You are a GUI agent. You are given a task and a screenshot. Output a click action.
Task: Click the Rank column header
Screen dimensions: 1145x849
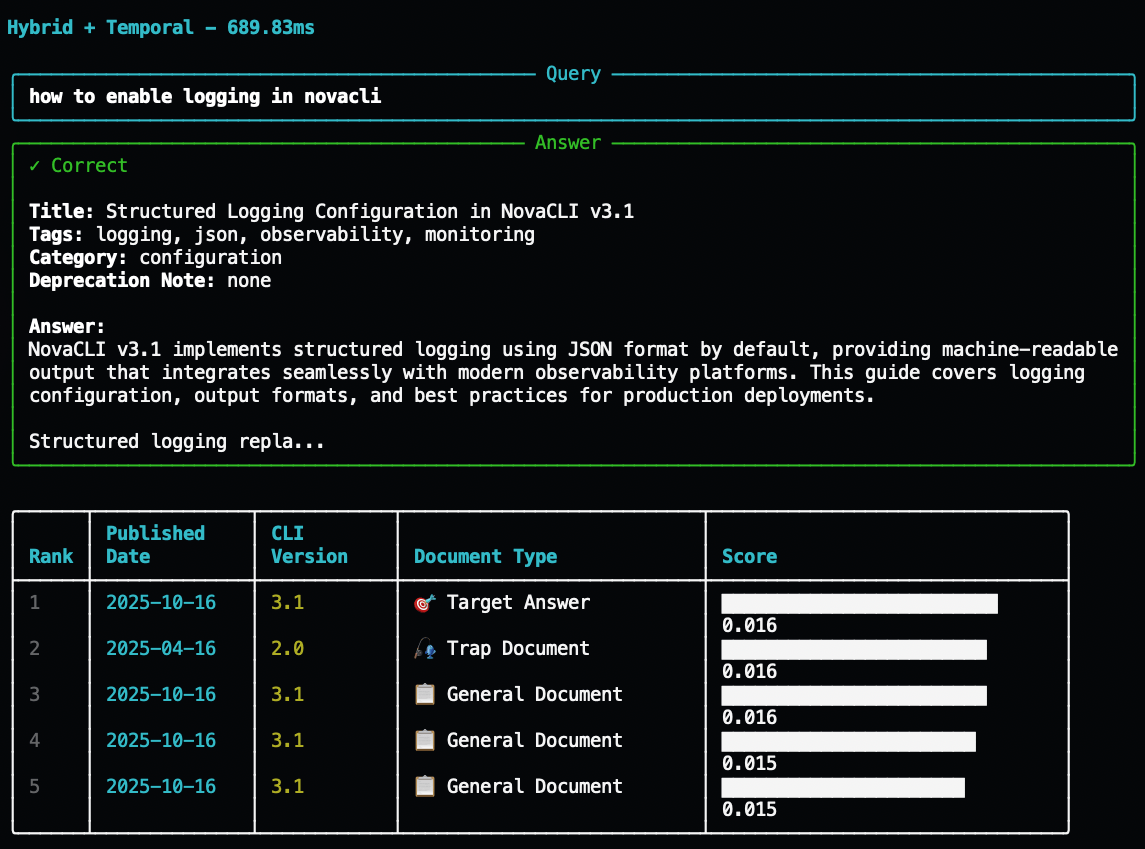[x=50, y=557]
